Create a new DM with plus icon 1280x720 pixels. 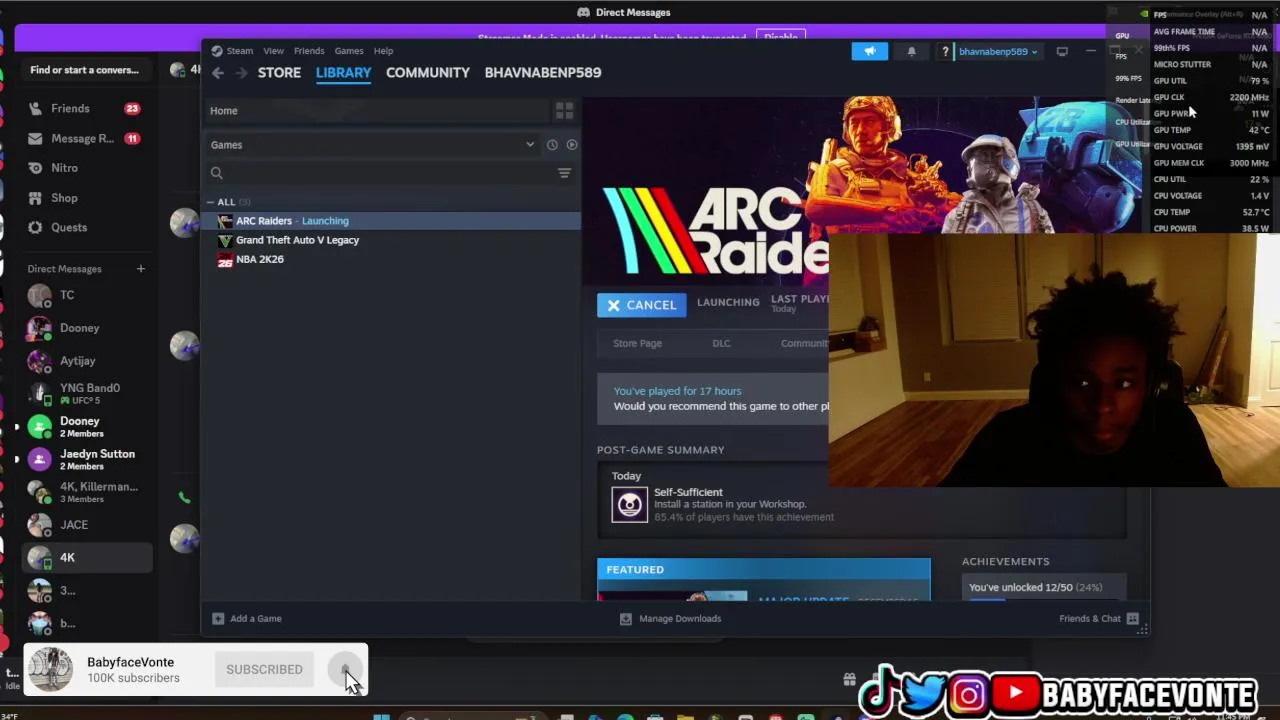pos(141,268)
